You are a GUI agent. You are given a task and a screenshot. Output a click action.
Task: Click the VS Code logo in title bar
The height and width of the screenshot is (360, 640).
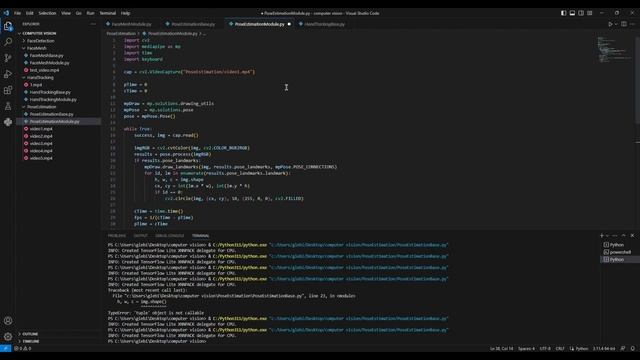click(6, 13)
